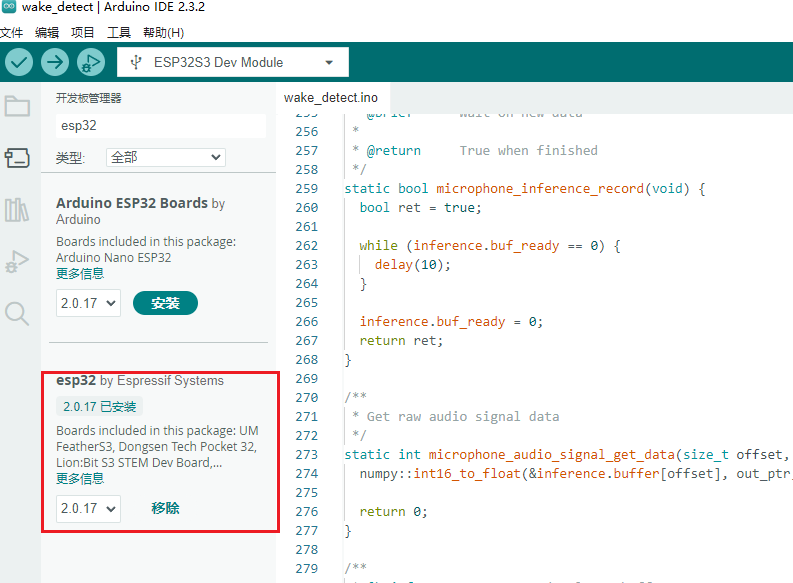Click line number 273 in gutter

pos(306,455)
